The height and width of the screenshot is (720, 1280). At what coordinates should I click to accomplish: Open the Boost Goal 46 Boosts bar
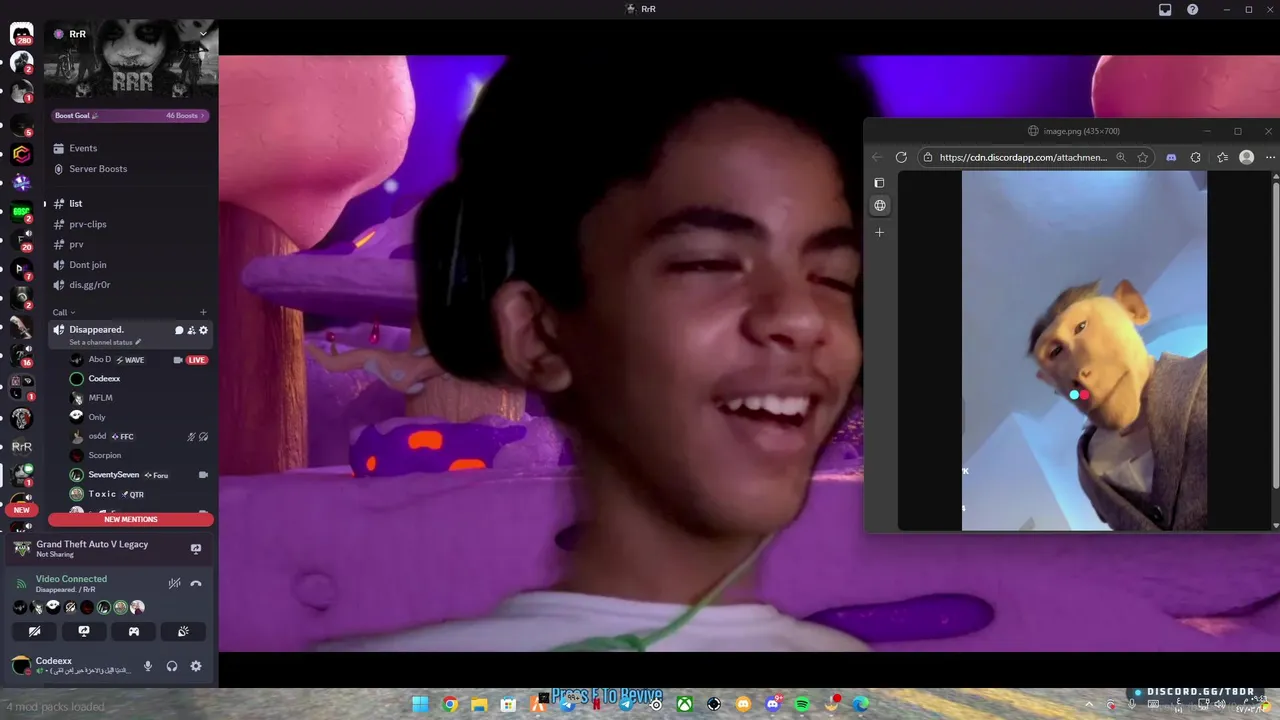pyautogui.click(x=131, y=116)
